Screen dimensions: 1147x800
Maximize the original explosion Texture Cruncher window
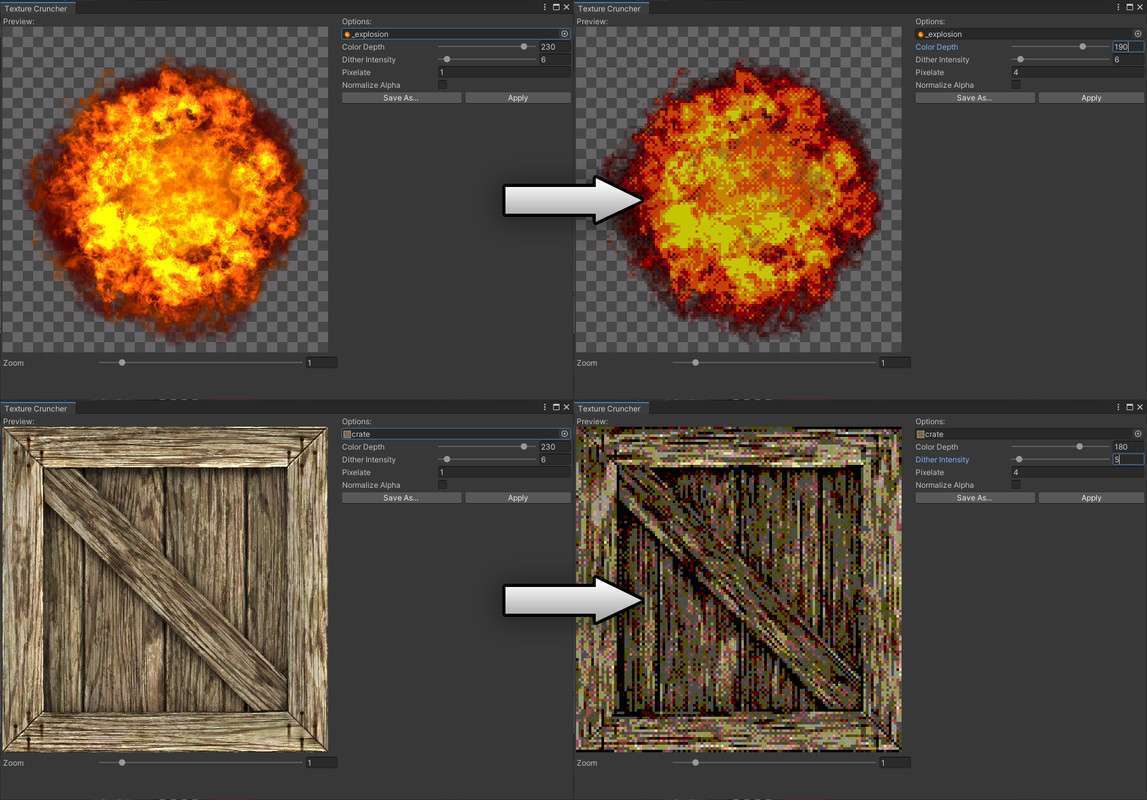(x=556, y=7)
